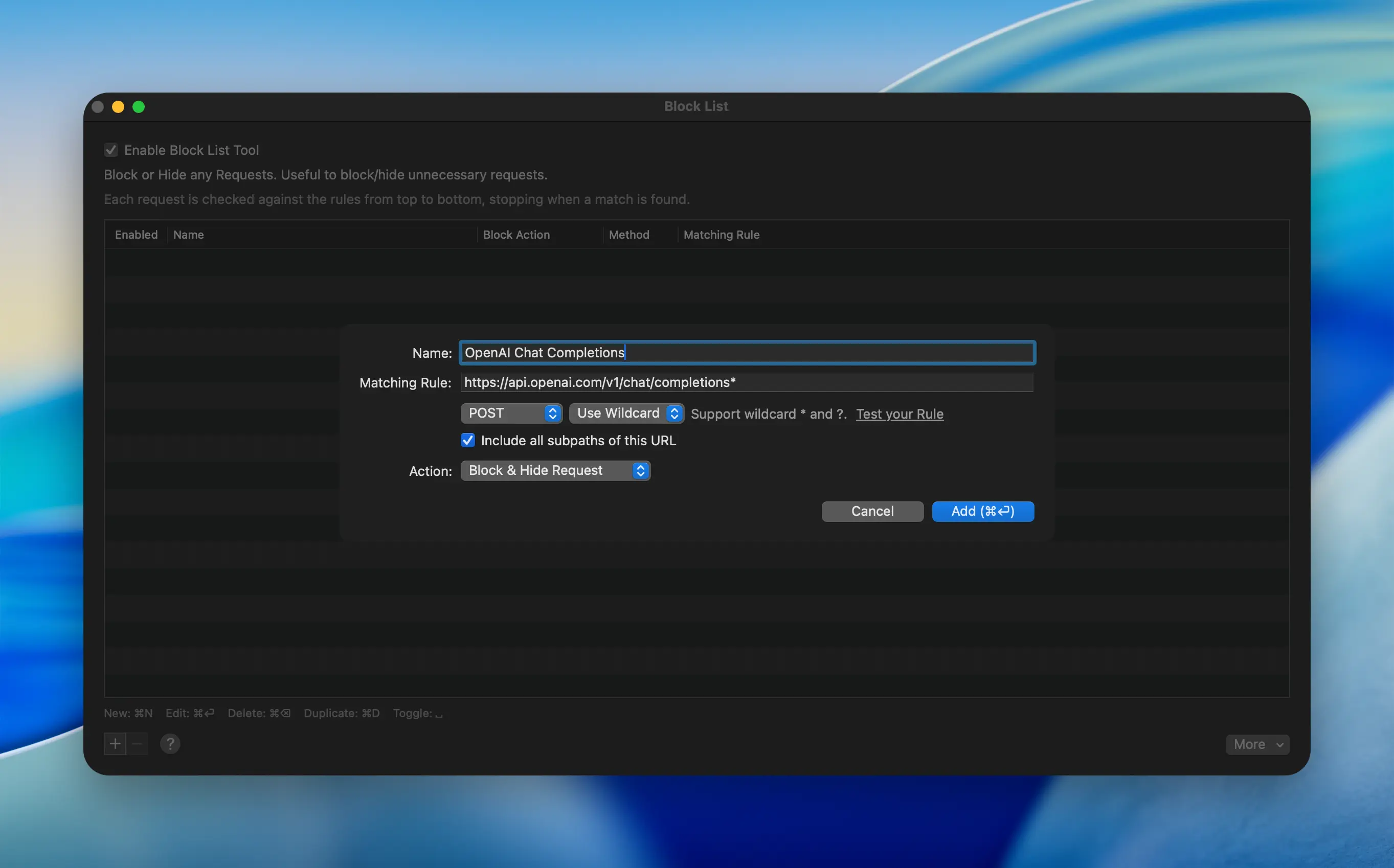Viewport: 1394px width, 868px height.
Task: Click the 'Delete:' shortcut hint text
Action: pyautogui.click(x=259, y=713)
